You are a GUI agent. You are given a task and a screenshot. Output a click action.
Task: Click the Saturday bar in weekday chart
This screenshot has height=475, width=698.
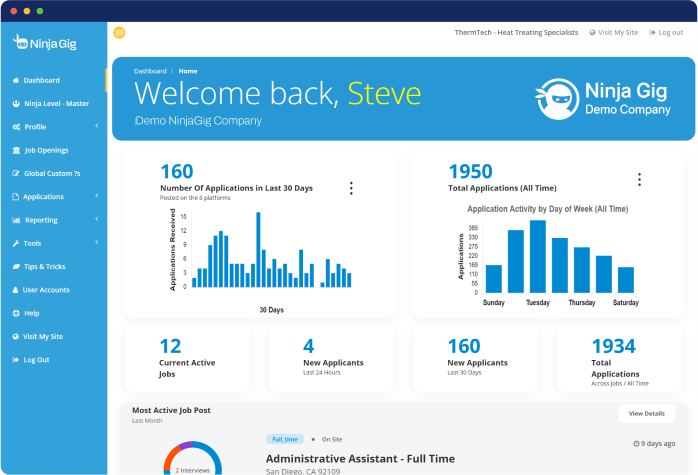click(626, 280)
